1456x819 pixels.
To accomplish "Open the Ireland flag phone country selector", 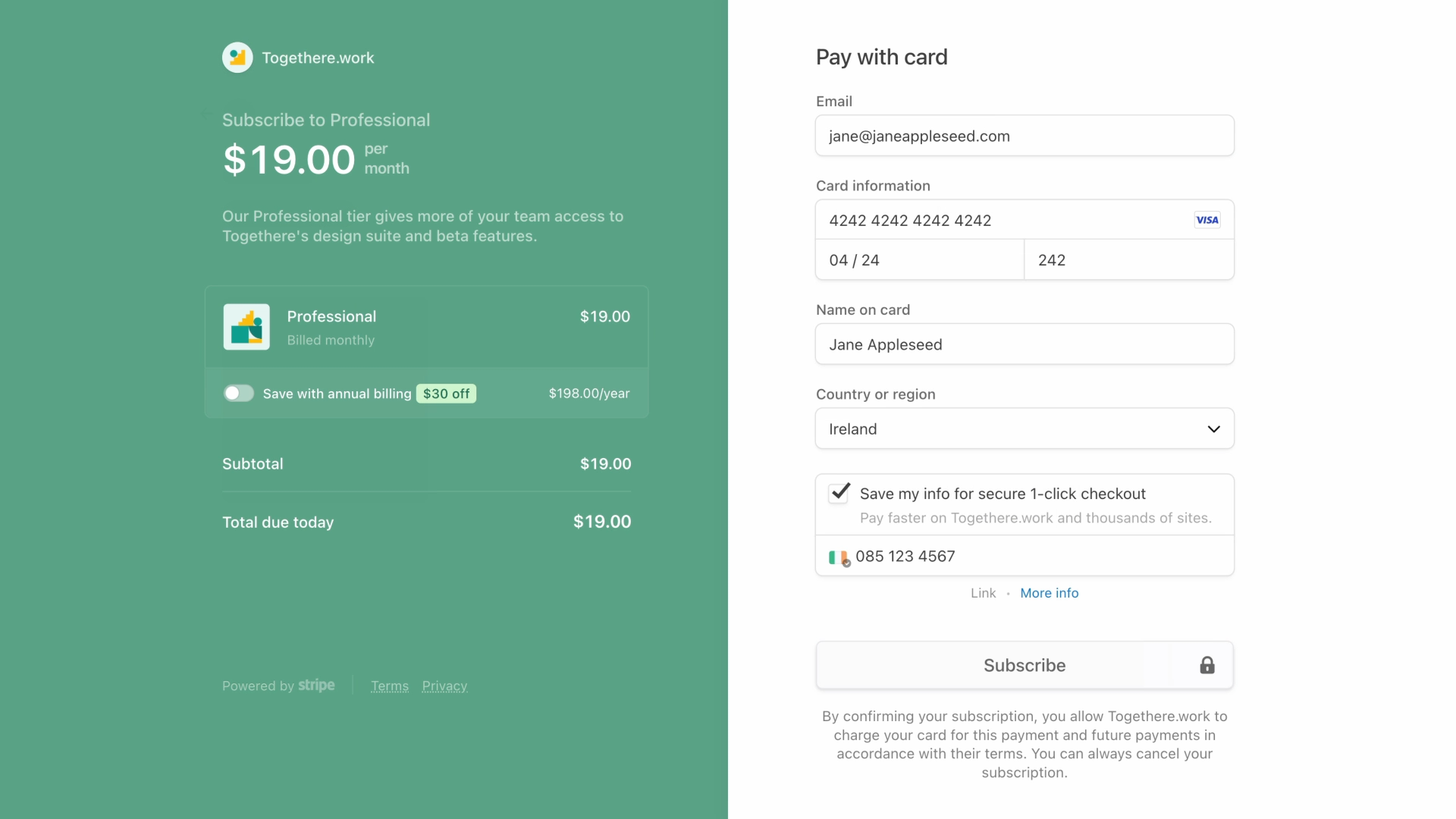I will 839,557.
